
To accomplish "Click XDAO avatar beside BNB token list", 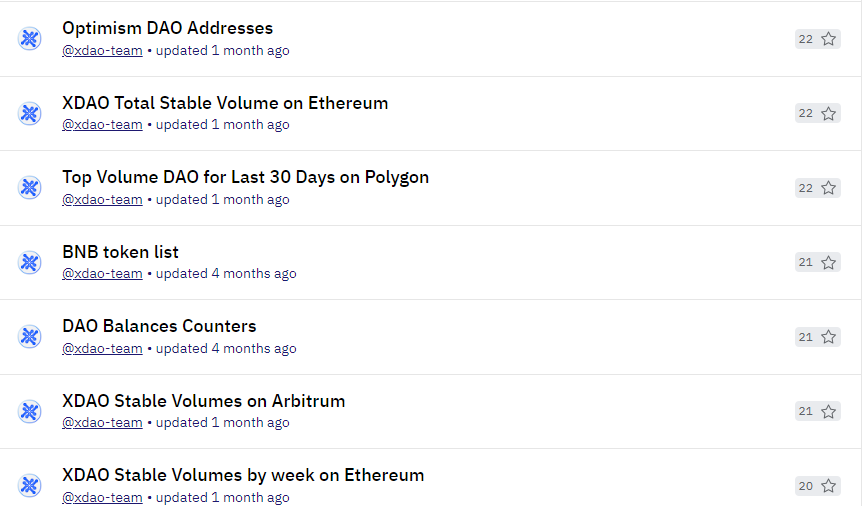I will (x=30, y=262).
